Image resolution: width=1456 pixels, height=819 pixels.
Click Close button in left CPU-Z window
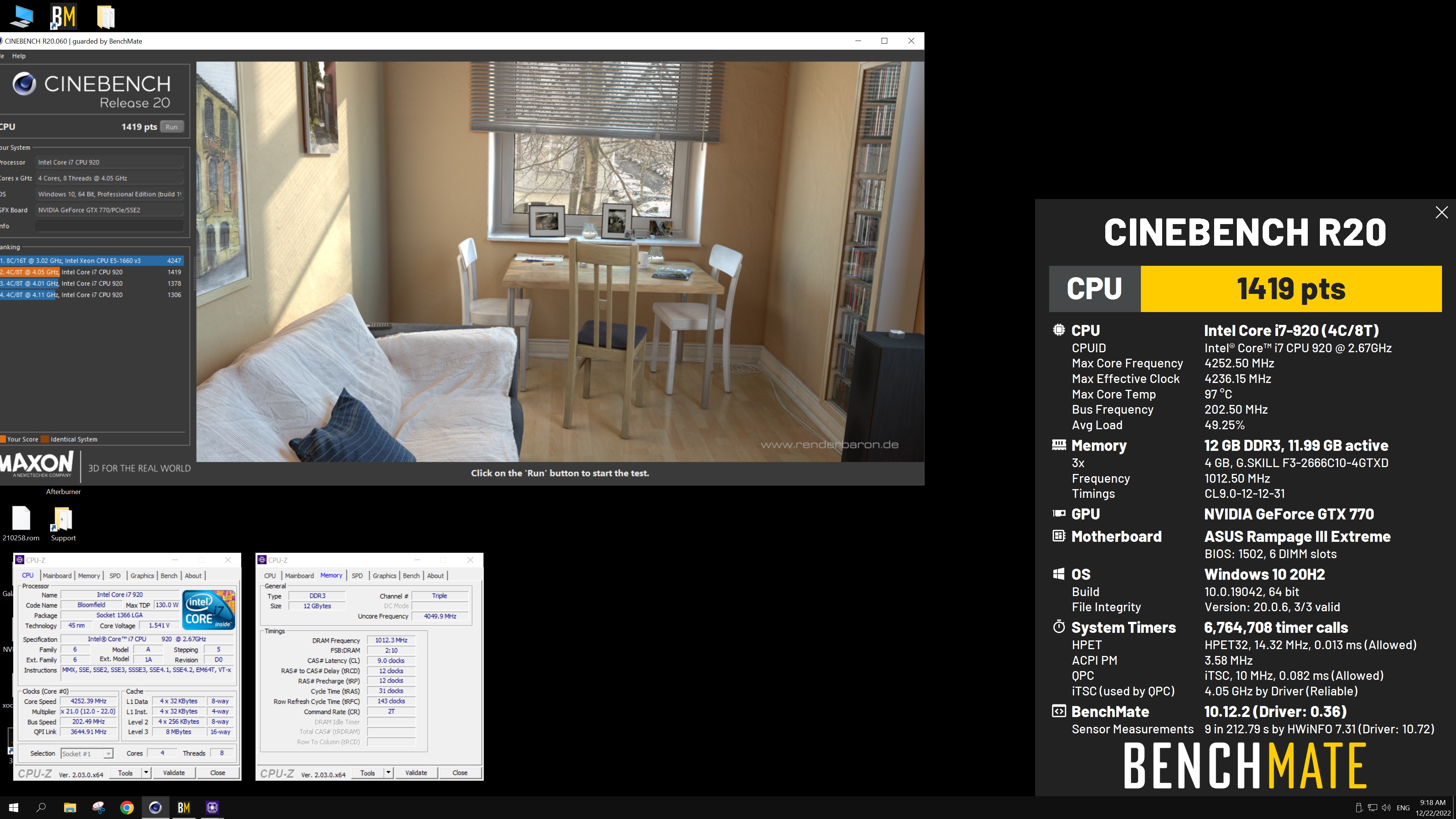point(218,773)
